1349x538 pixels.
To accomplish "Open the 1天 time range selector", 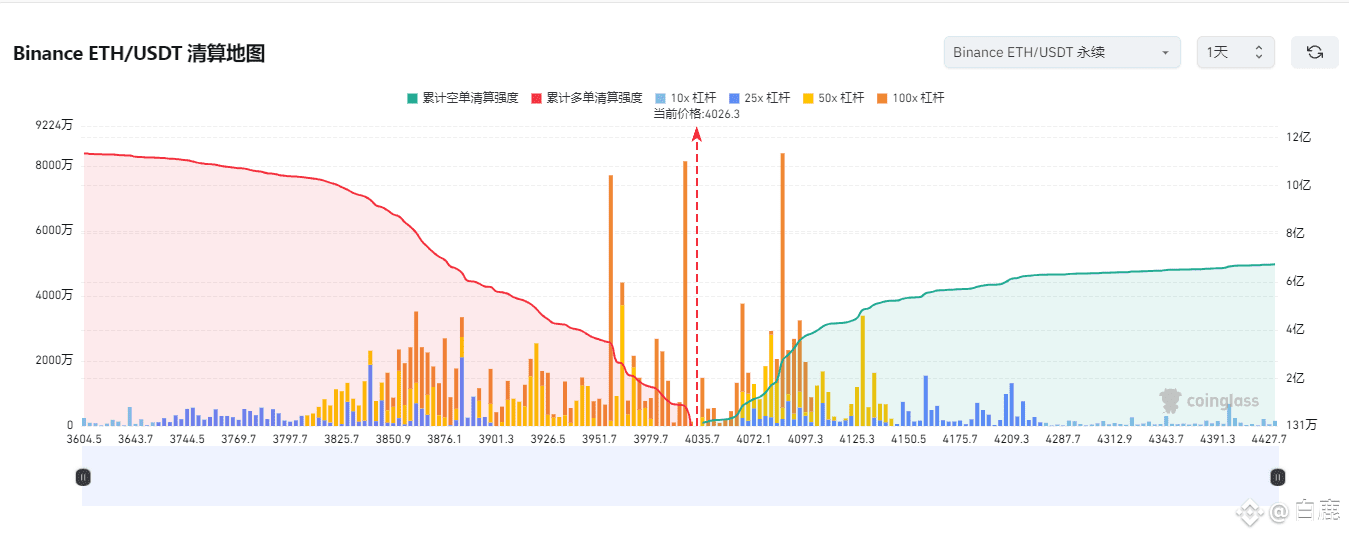I will 1235,52.
